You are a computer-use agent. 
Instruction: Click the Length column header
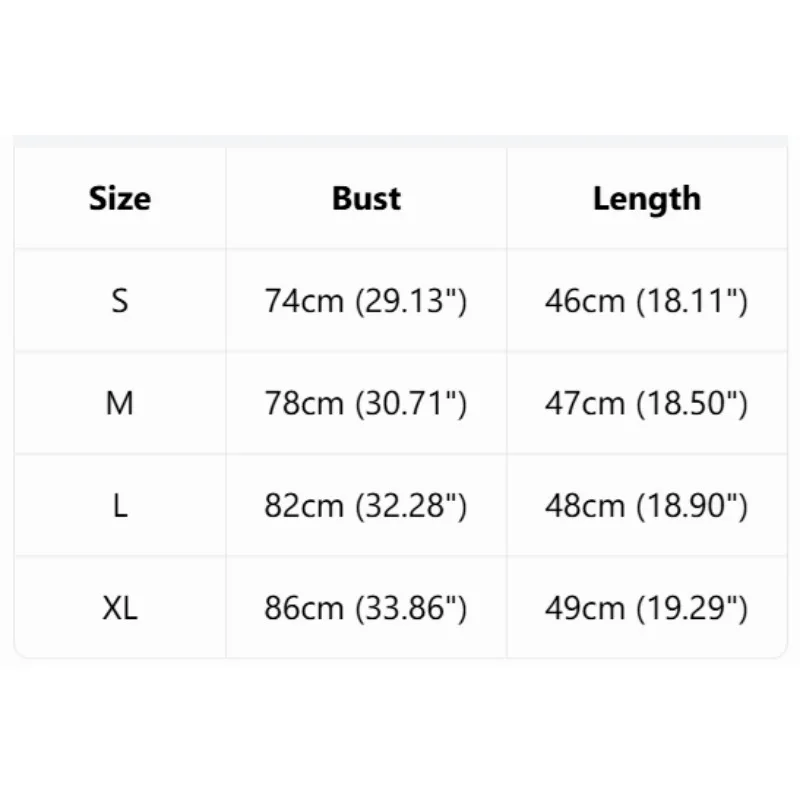point(647,199)
